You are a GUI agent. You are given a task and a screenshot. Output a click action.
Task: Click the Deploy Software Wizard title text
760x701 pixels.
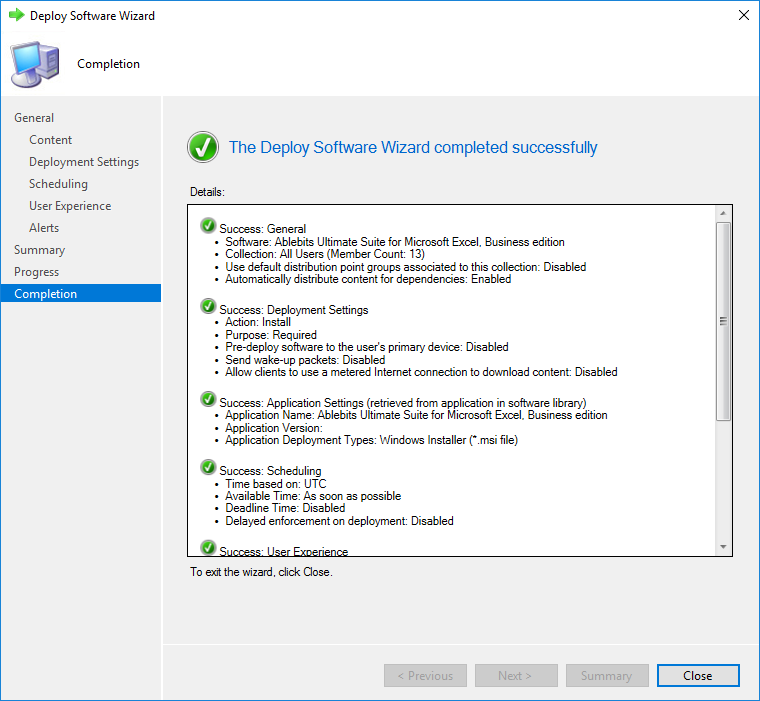point(92,16)
